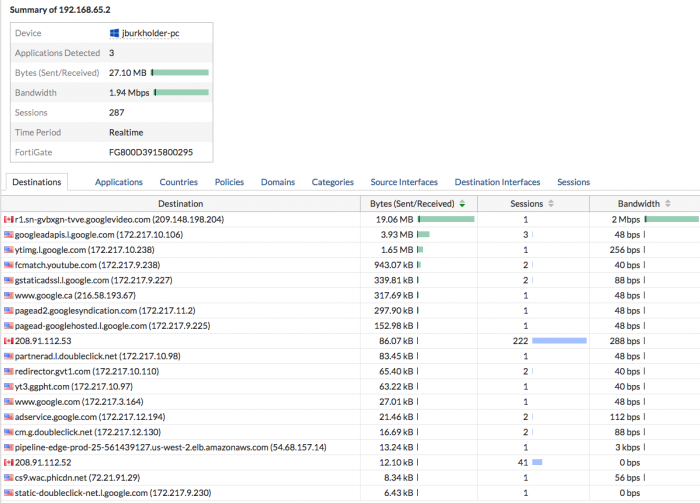700x503 pixels.
Task: Open the Countries tab
Action: [x=178, y=182]
